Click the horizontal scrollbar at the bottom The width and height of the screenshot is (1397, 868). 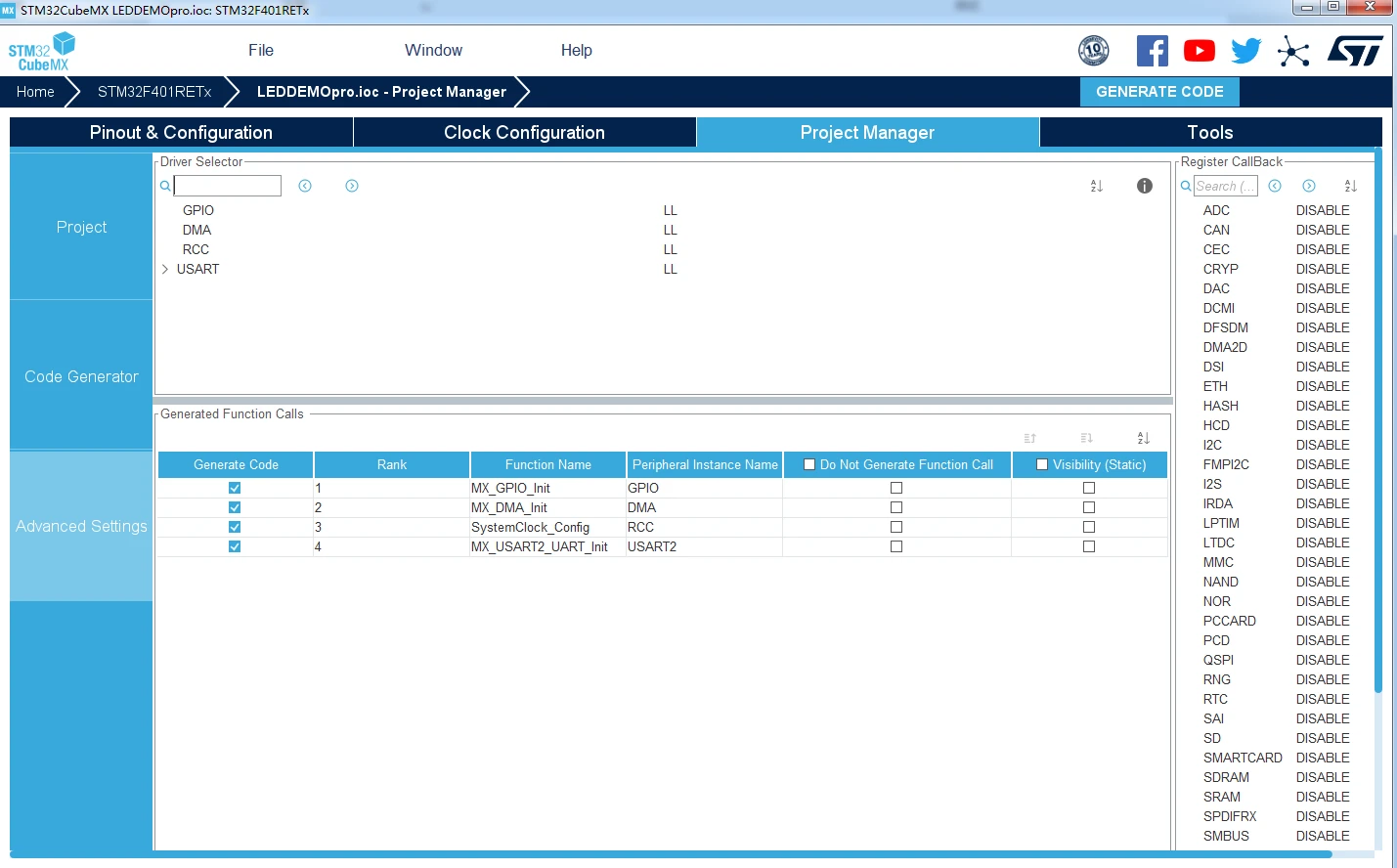click(x=671, y=854)
